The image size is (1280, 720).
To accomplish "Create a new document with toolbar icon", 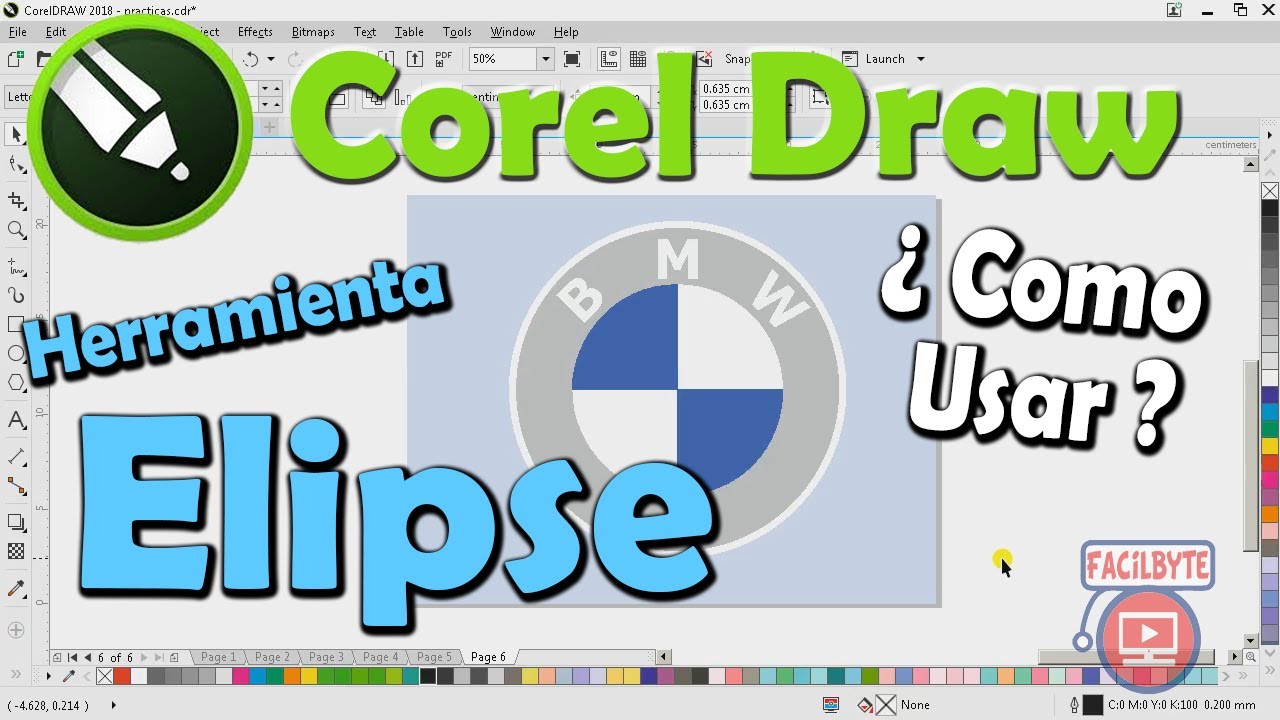I will [x=15, y=59].
